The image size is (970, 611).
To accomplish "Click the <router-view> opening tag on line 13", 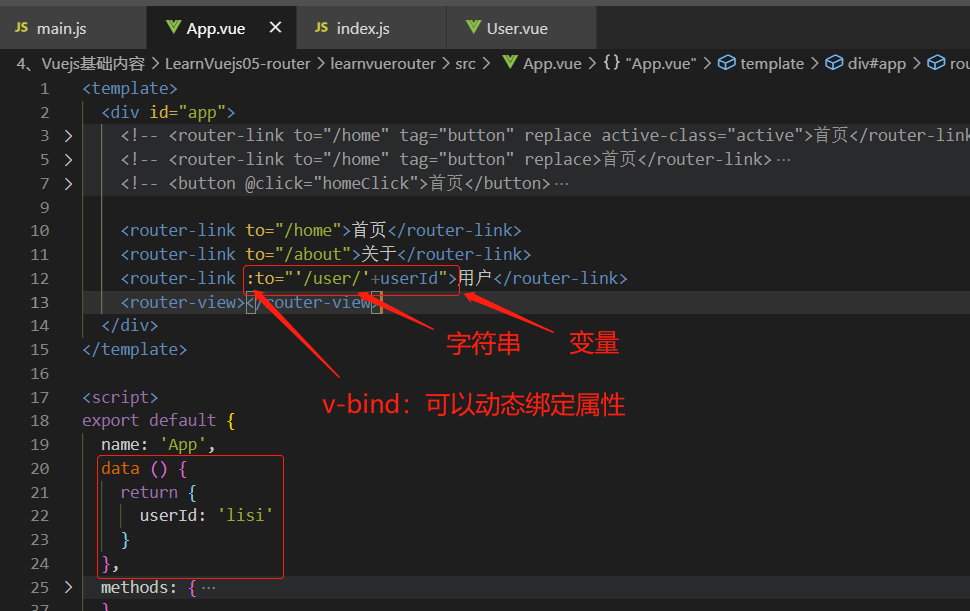I will click(x=182, y=302).
